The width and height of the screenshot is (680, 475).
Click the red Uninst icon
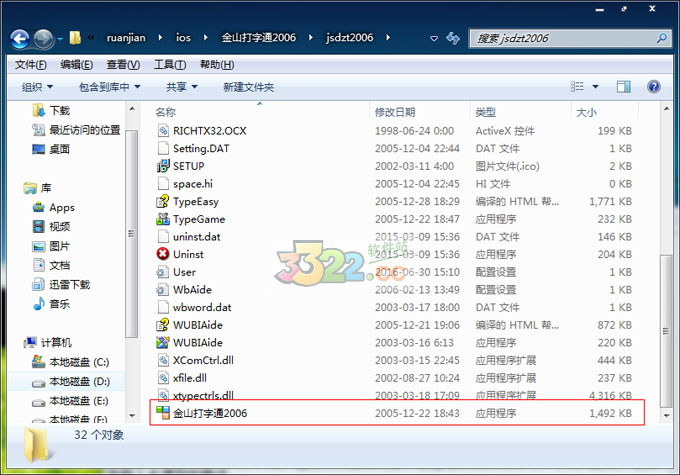point(163,254)
